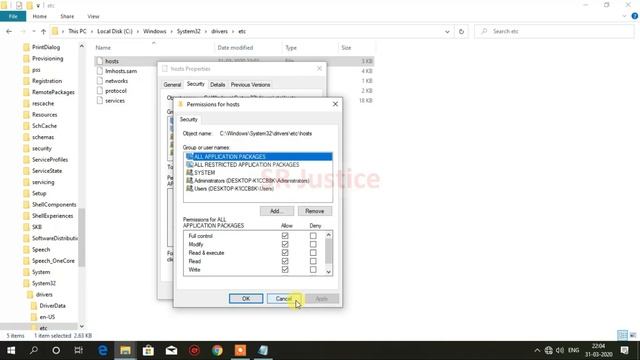Image resolution: width=640 pixels, height=360 pixels.
Task: Click the Search etc input field
Action: (x=554, y=31)
